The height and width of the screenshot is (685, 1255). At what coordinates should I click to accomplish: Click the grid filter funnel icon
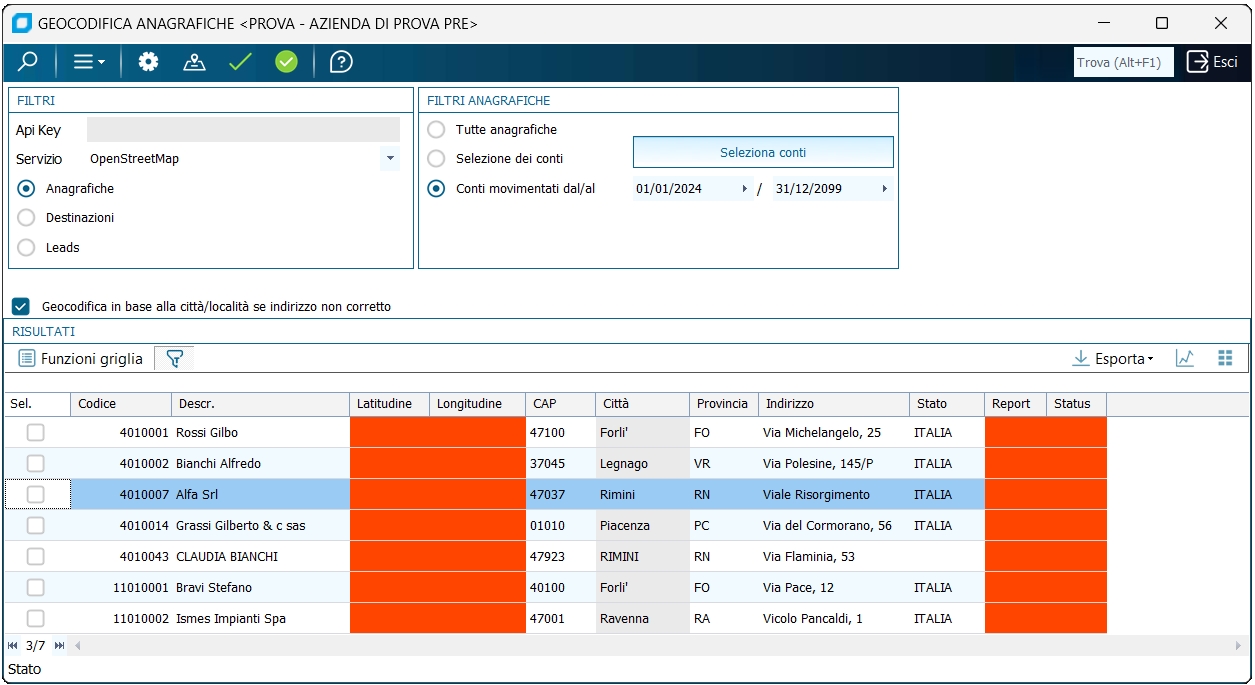click(174, 359)
